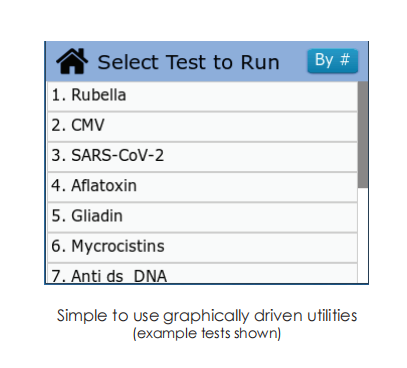Choose the CMV test entry
The height and width of the screenshot is (368, 407).
pyautogui.click(x=202, y=127)
